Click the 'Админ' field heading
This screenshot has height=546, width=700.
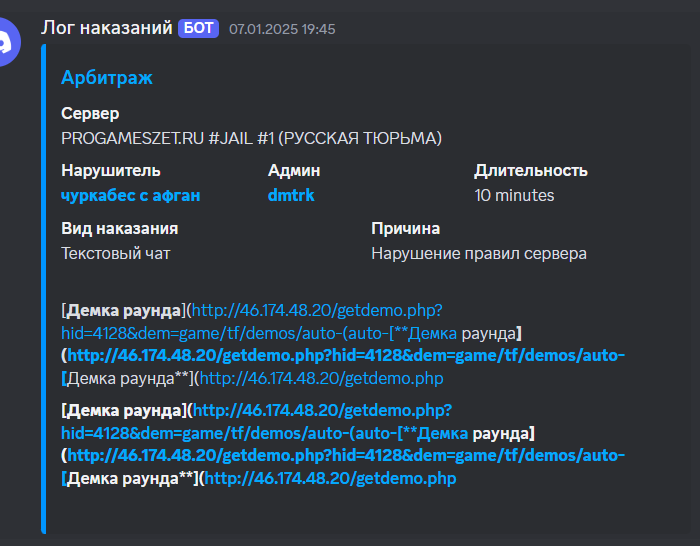click(294, 171)
